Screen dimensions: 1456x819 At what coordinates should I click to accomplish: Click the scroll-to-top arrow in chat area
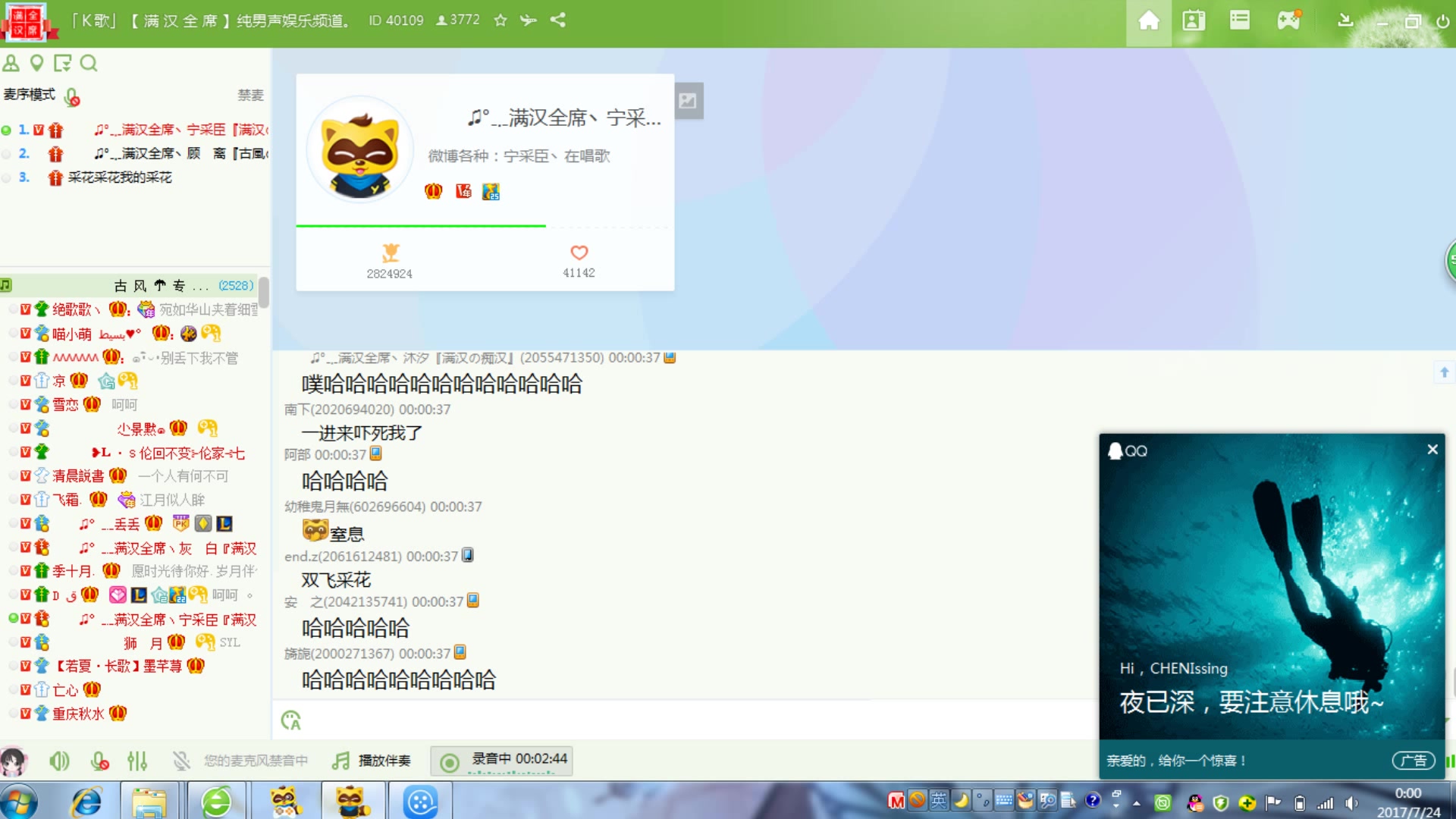1444,372
